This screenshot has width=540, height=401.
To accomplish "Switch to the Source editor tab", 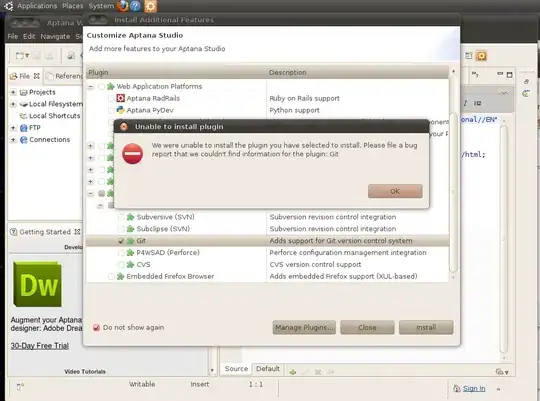I will click(236, 369).
